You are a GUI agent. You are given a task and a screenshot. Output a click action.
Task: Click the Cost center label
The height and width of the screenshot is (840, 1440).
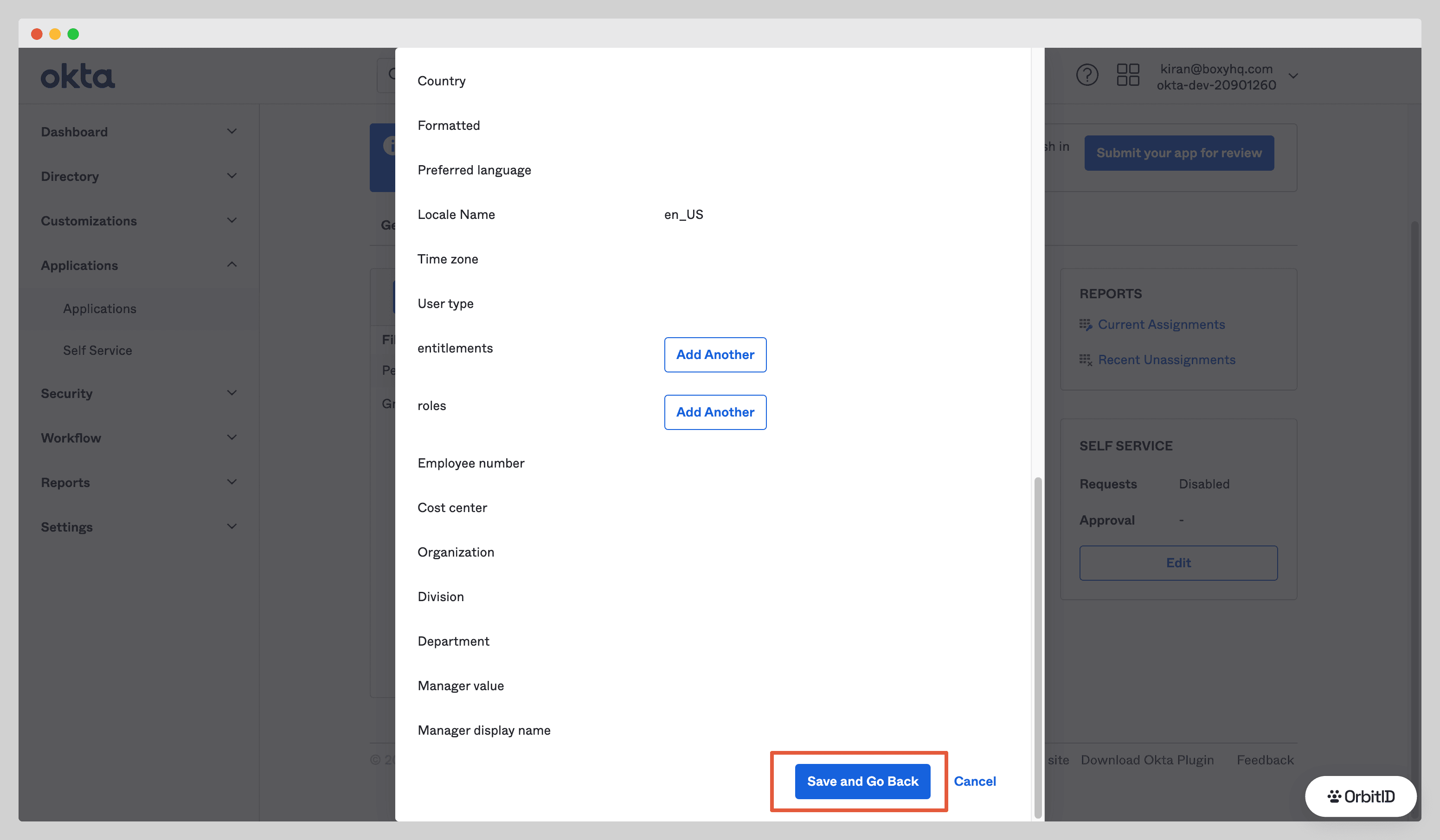(x=452, y=508)
